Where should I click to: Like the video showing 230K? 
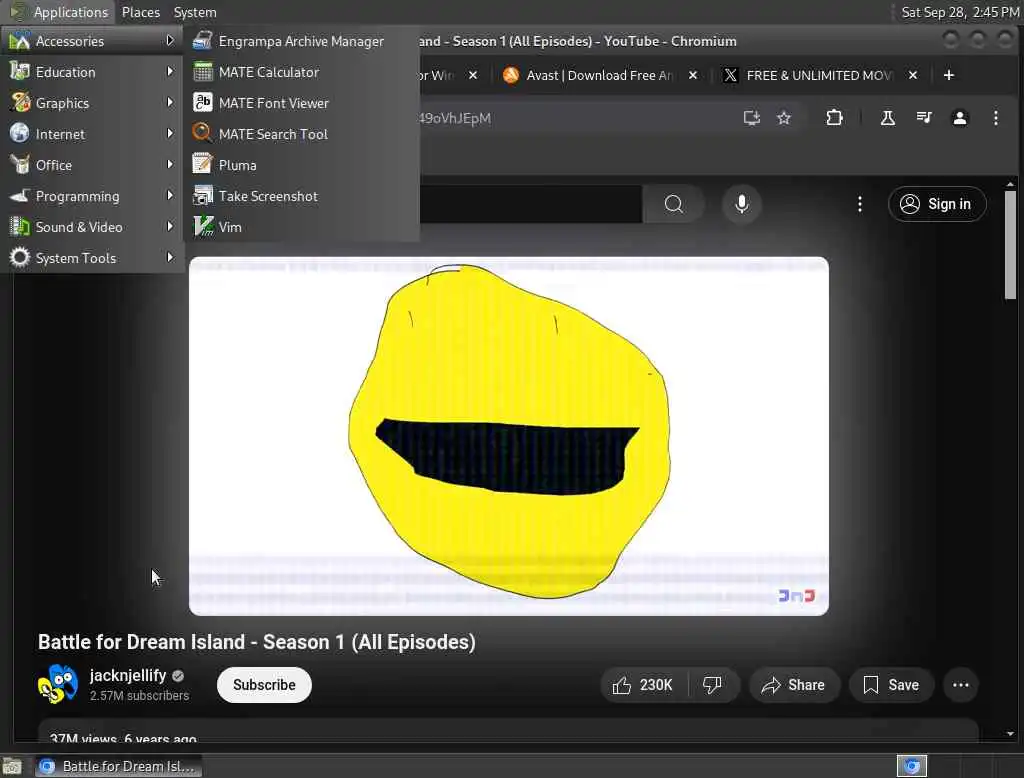(643, 685)
